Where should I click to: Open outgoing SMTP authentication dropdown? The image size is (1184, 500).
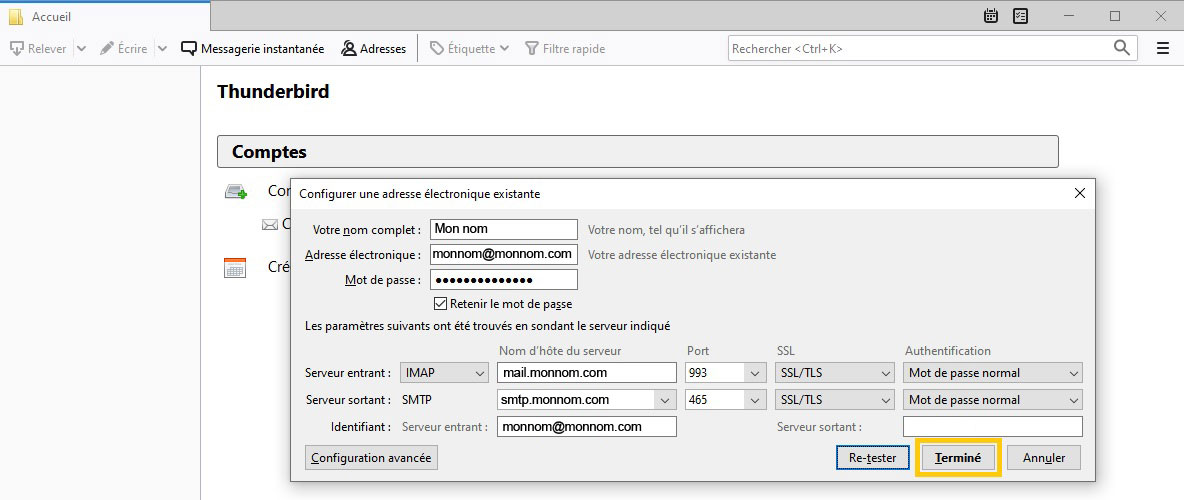[993, 400]
